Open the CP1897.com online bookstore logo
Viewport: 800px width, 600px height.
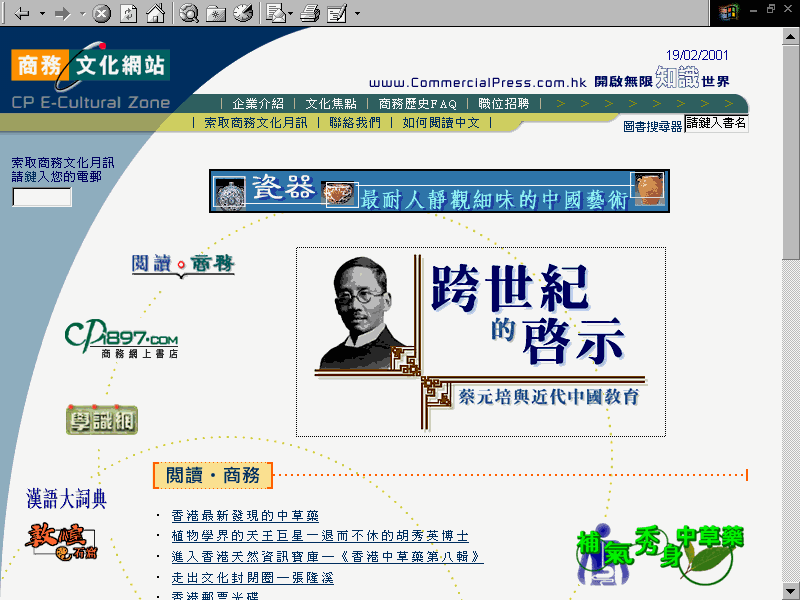click(x=121, y=338)
